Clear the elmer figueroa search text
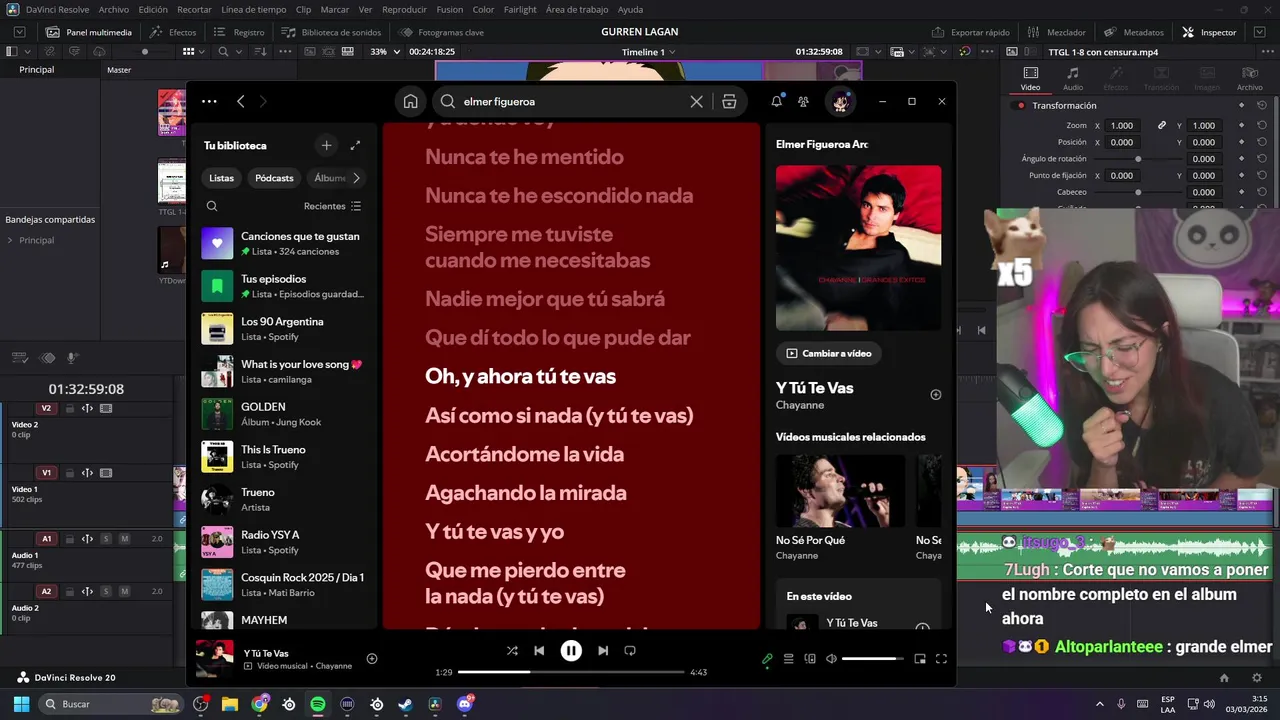 point(697,101)
